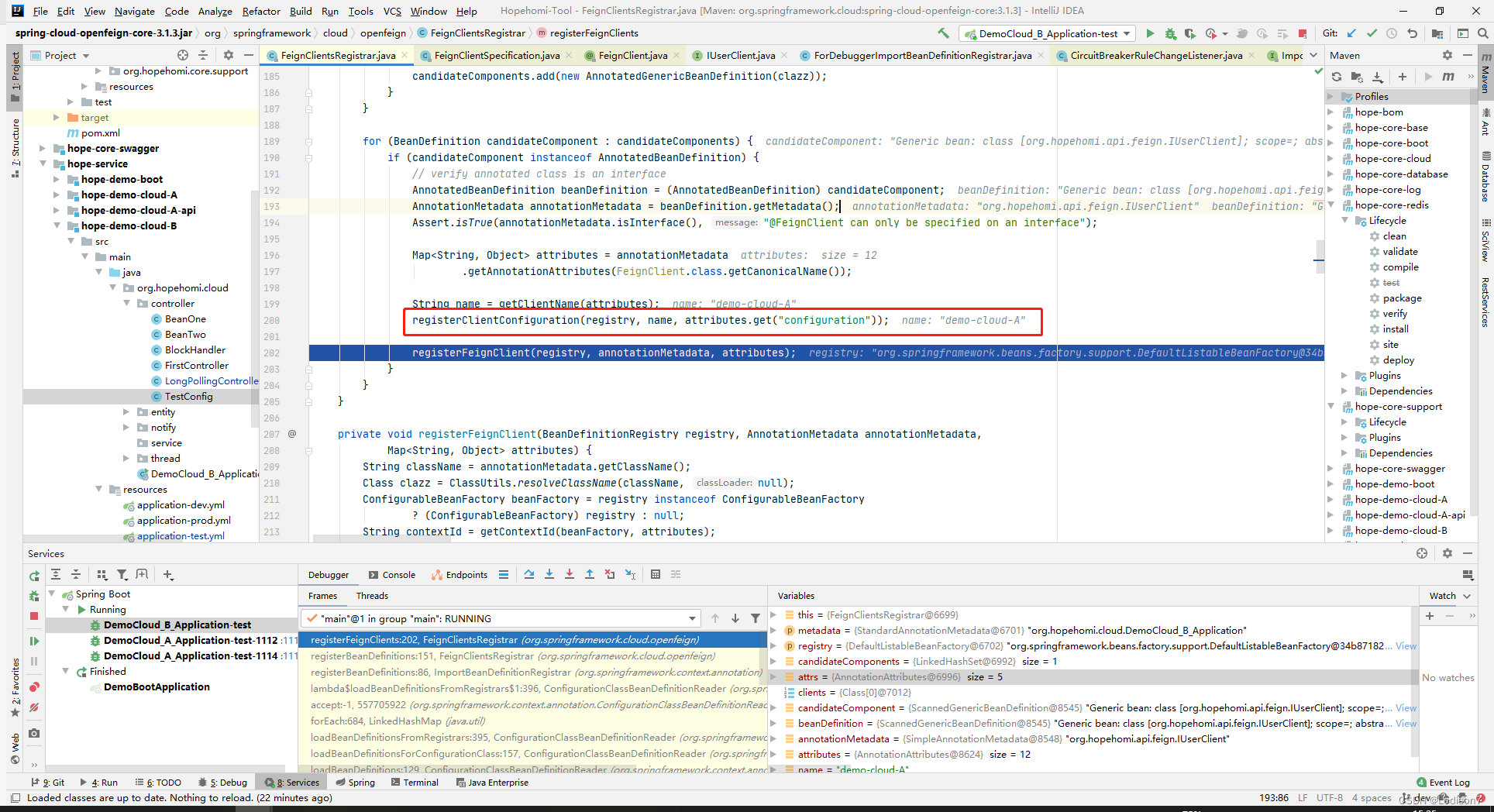This screenshot has width=1494, height=812.
Task: Revert changes using the Git rollback arrow
Action: [1412, 33]
